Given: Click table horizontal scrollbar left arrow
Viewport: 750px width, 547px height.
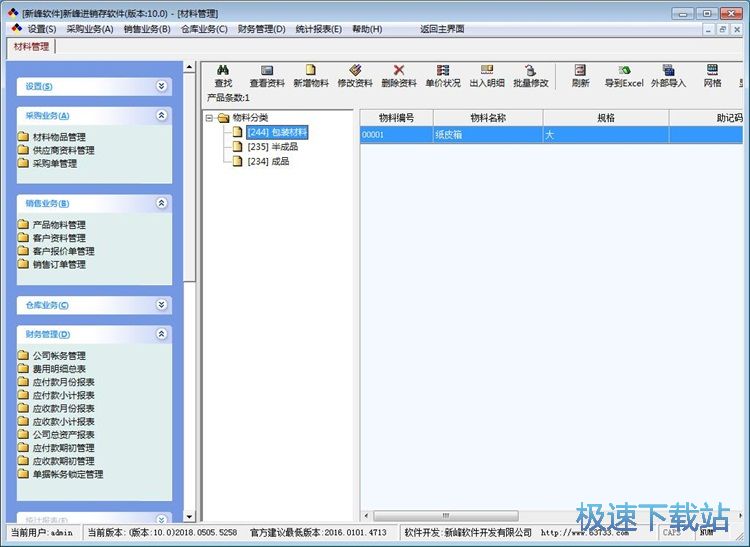Looking at the screenshot, I should (366, 515).
